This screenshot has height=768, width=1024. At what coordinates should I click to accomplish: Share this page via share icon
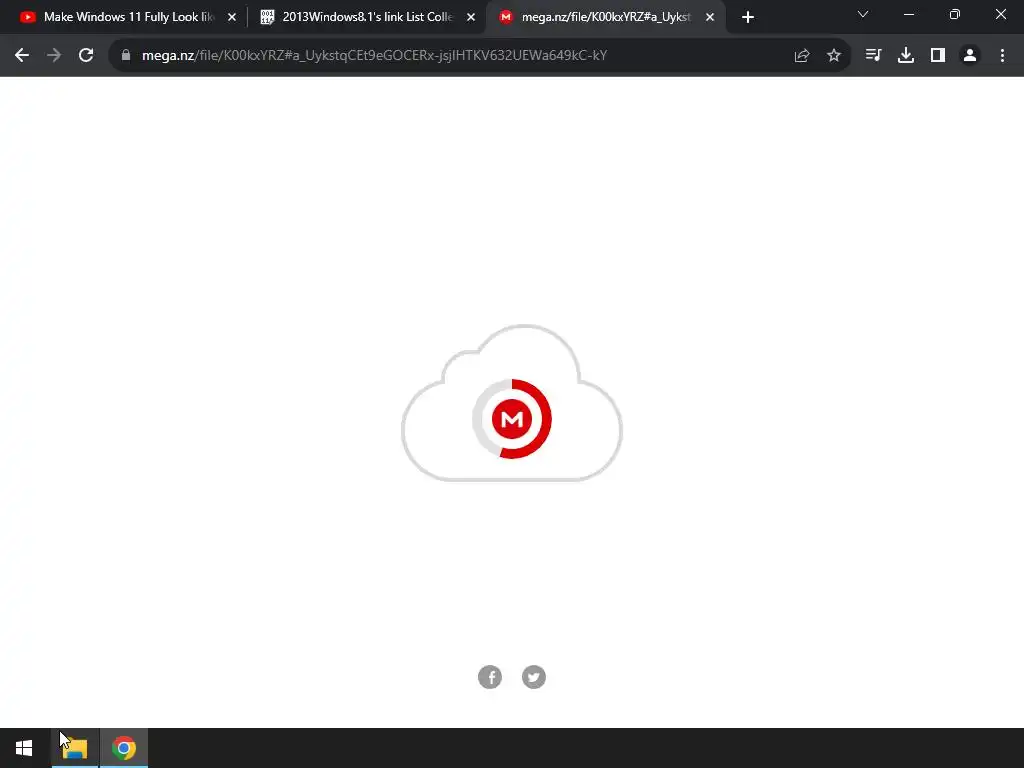coord(802,56)
